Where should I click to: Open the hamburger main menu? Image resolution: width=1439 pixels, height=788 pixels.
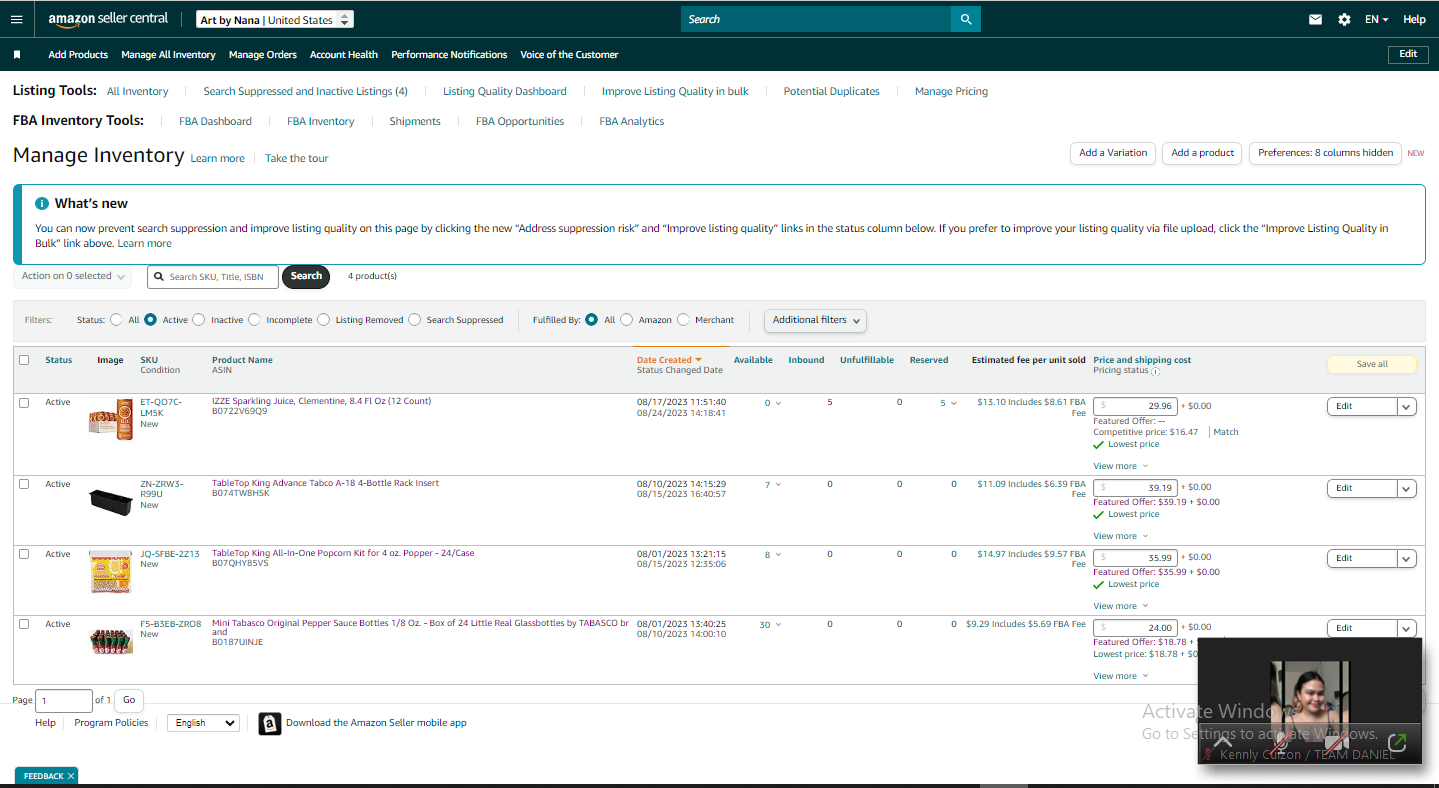click(16, 19)
